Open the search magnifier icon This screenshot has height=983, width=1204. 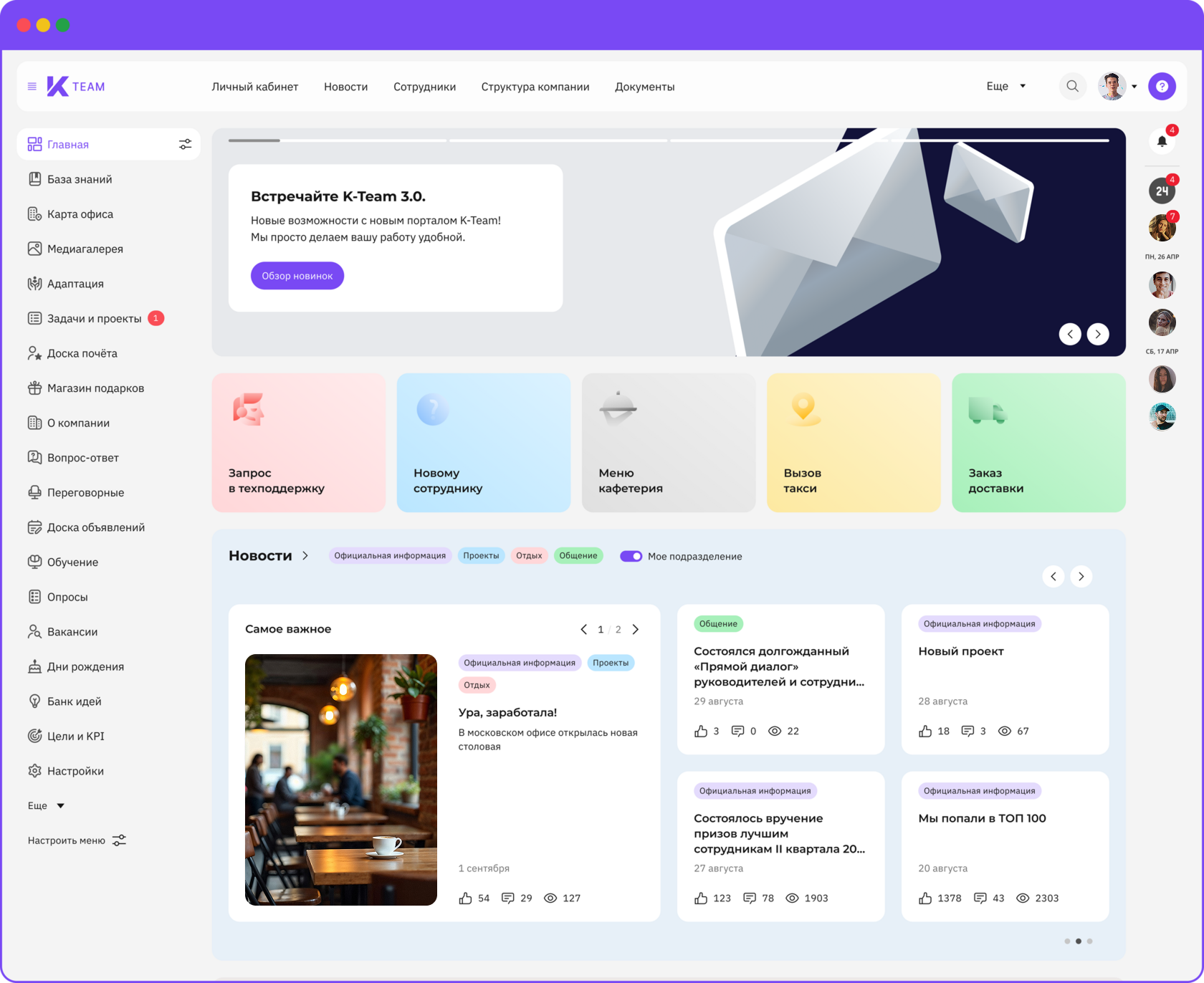click(1072, 87)
